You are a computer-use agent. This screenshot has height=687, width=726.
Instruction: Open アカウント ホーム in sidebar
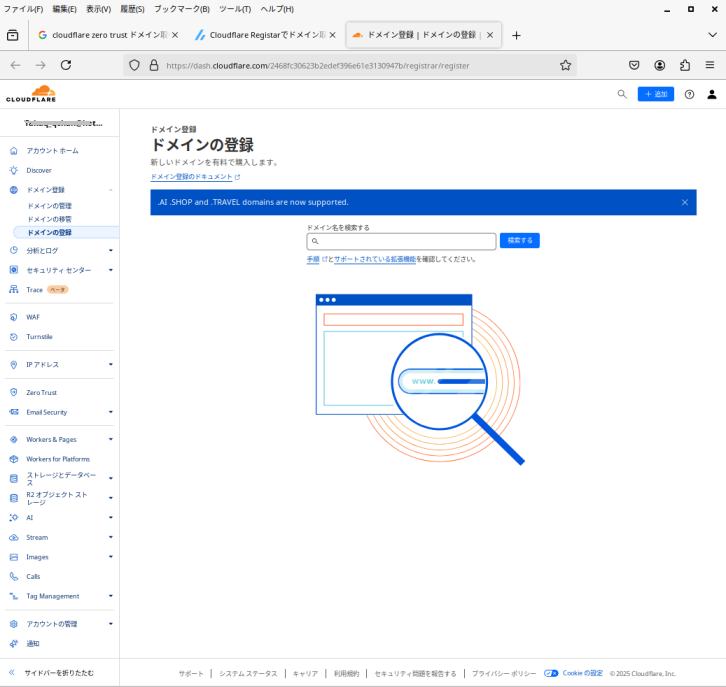click(x=52, y=151)
